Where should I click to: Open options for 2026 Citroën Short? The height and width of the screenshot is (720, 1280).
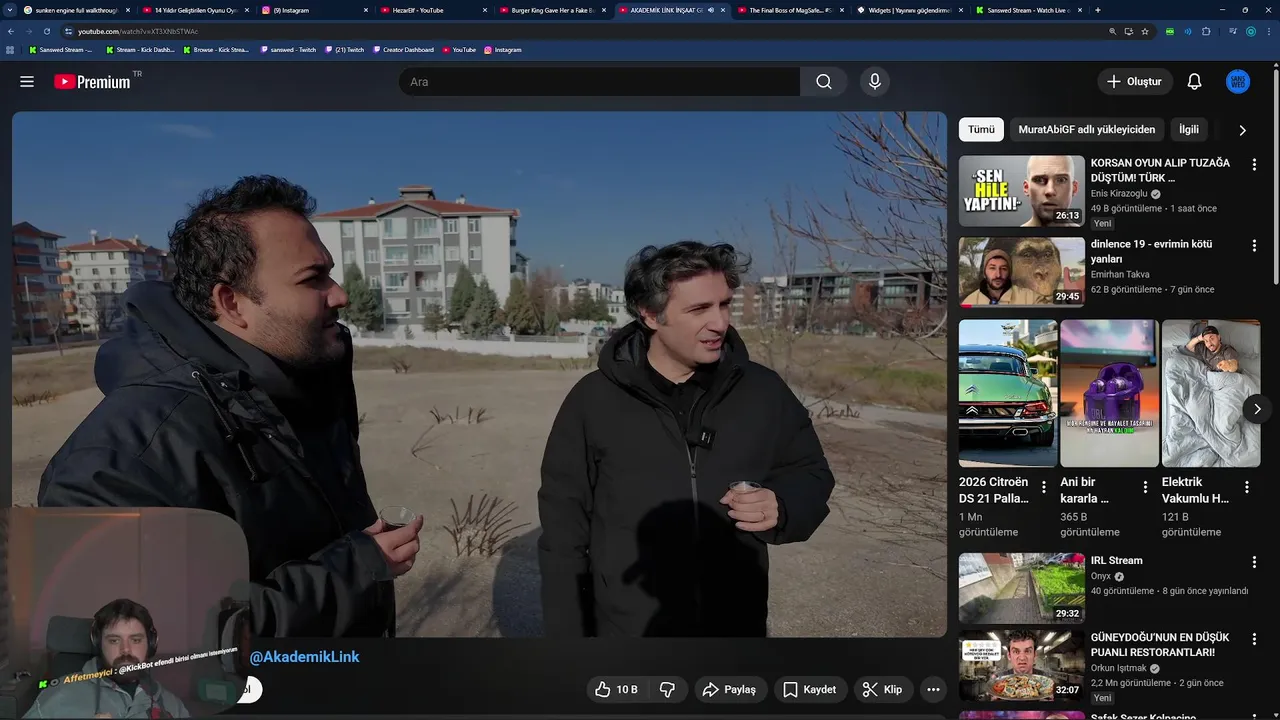click(1044, 487)
